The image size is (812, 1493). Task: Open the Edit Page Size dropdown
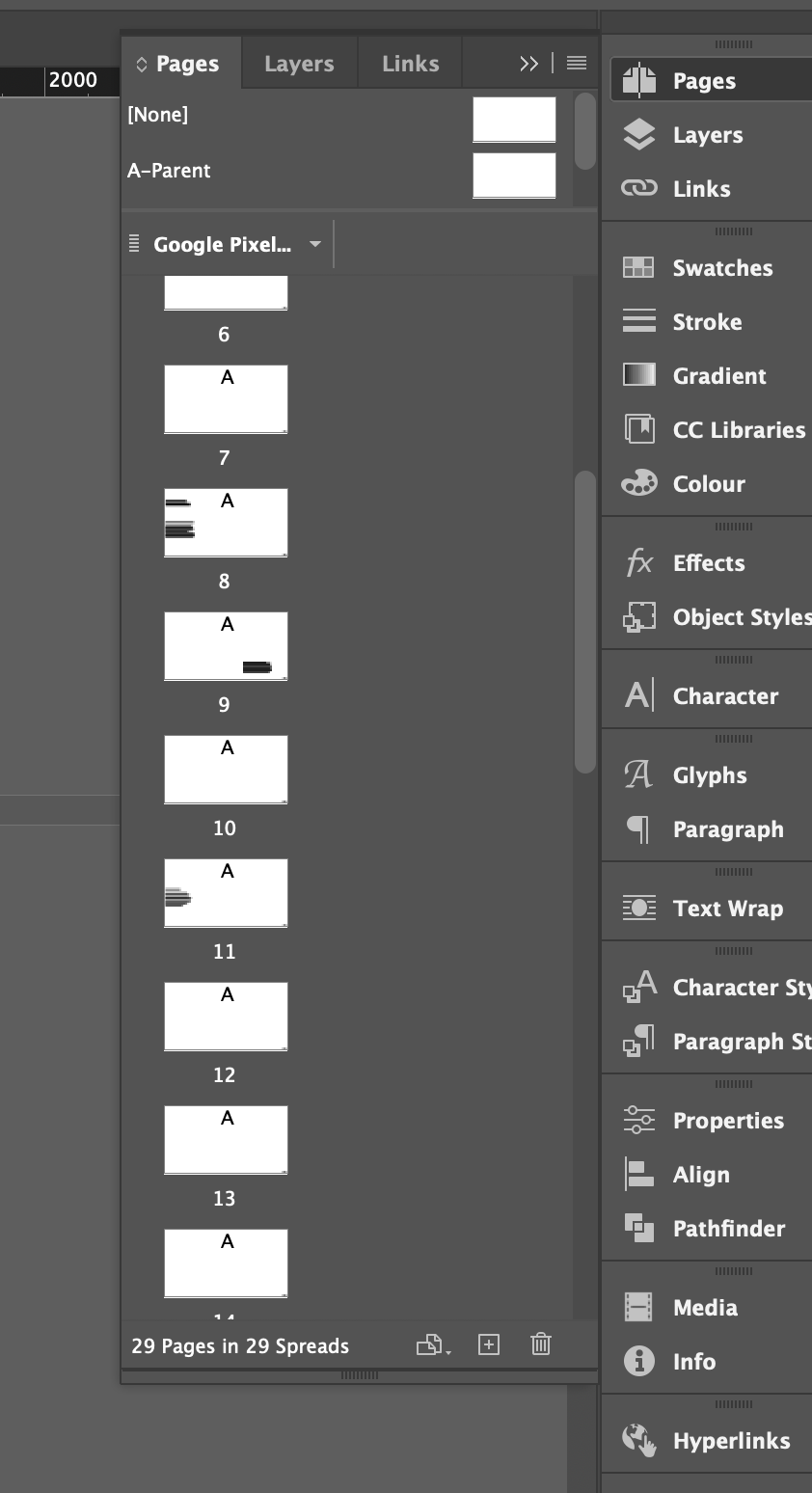tap(431, 1344)
